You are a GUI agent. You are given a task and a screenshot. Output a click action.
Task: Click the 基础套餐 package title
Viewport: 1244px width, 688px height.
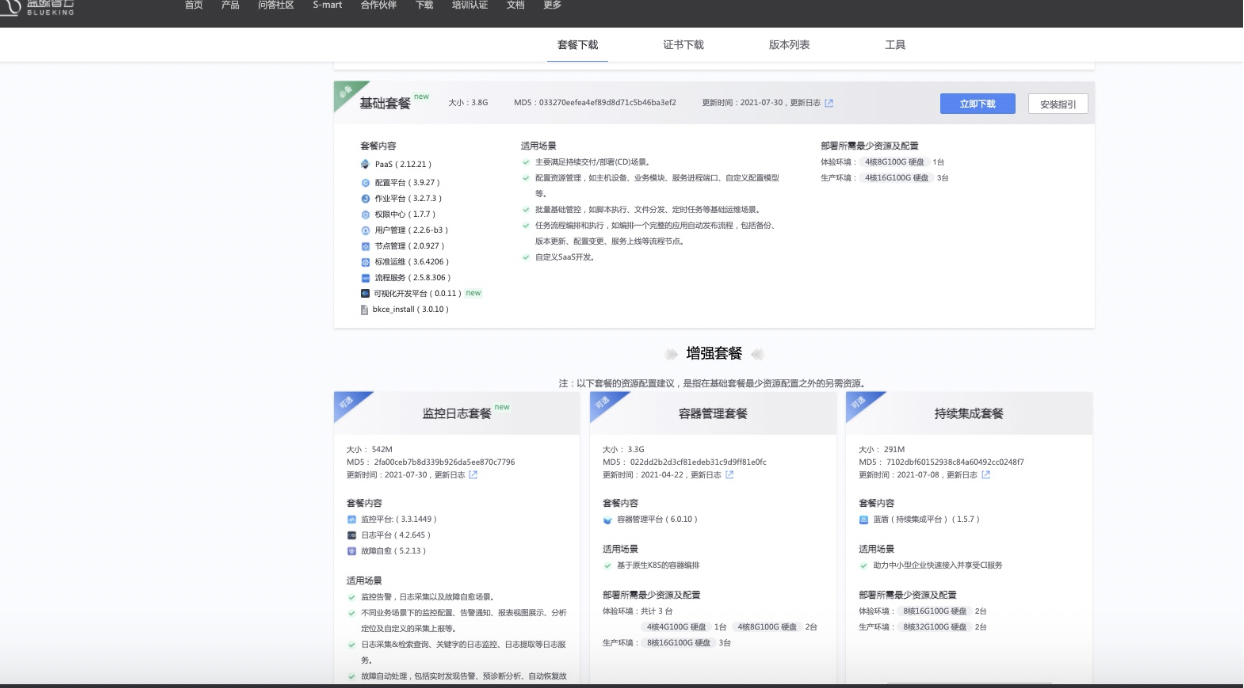click(385, 104)
